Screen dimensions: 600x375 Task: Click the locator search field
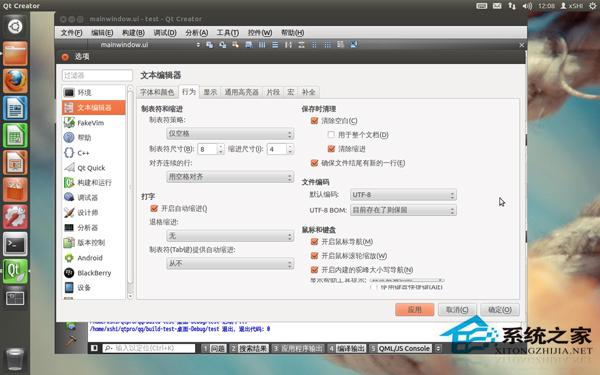point(149,349)
